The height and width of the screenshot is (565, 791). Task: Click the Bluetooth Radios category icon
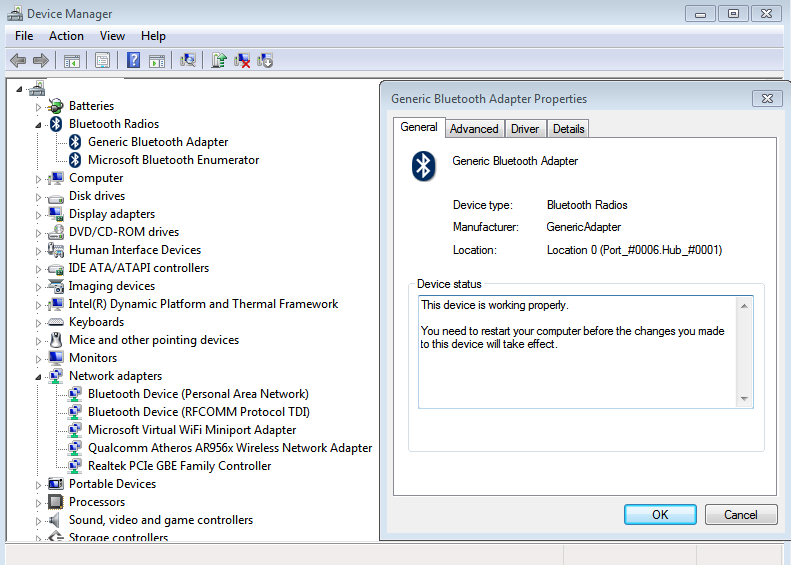point(56,124)
